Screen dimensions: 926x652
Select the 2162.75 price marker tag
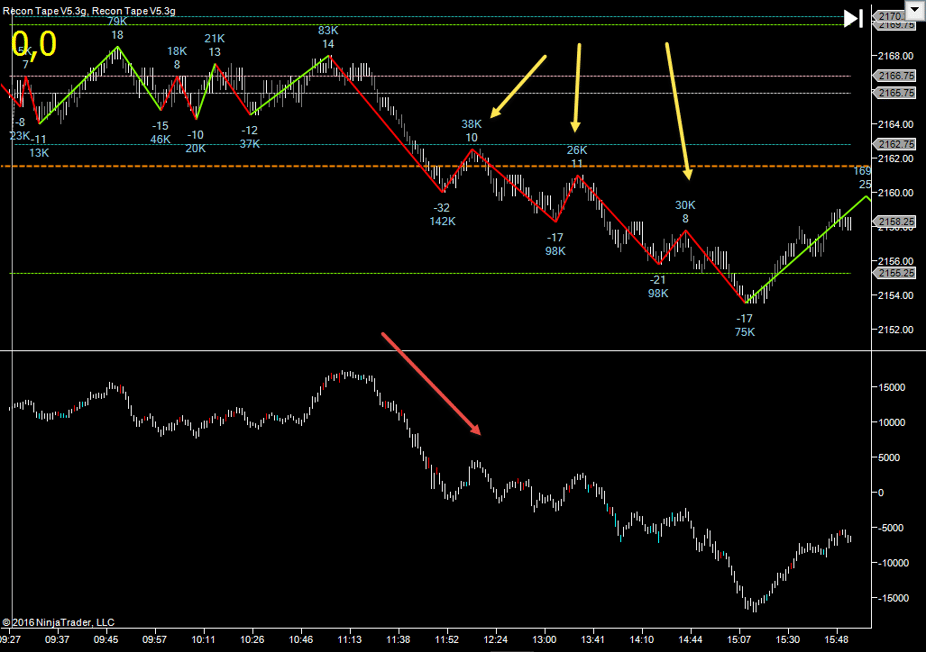coord(896,144)
